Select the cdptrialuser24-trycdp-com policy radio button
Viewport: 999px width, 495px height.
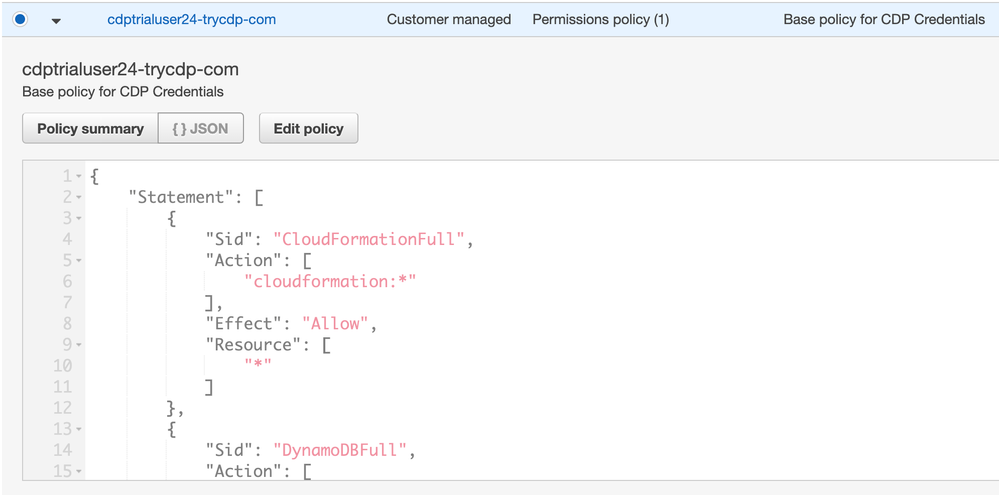pos(20,19)
